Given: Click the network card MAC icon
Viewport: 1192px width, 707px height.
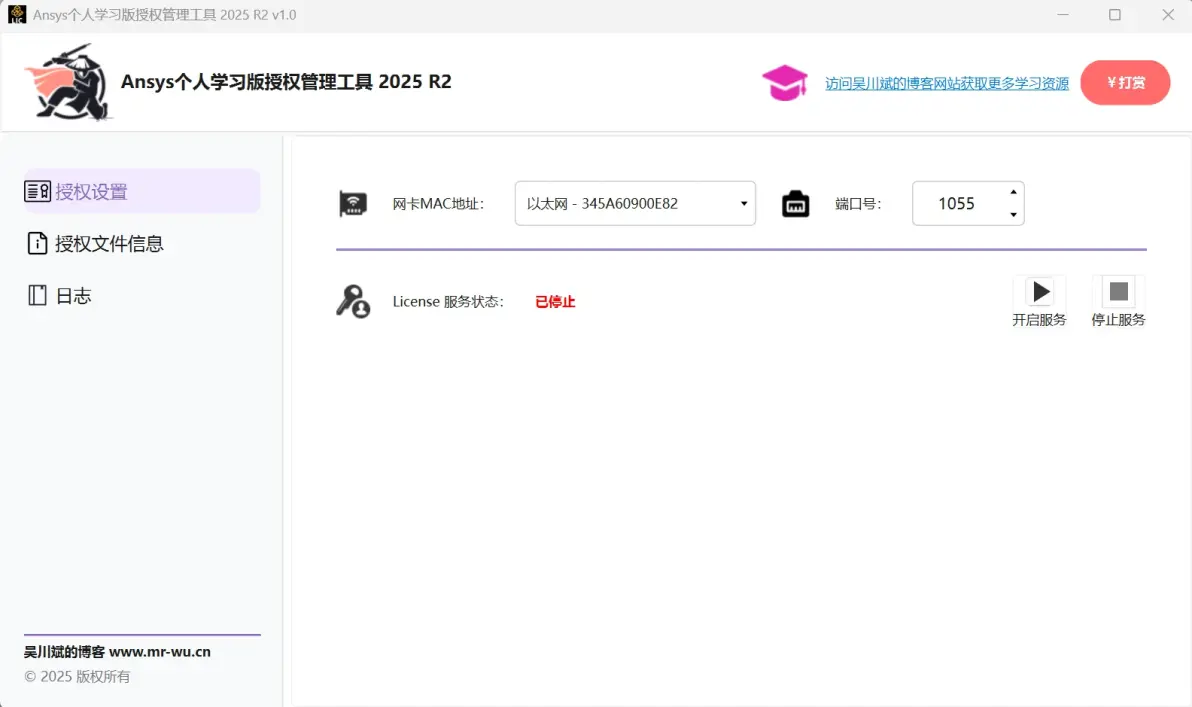Looking at the screenshot, I should [x=353, y=204].
